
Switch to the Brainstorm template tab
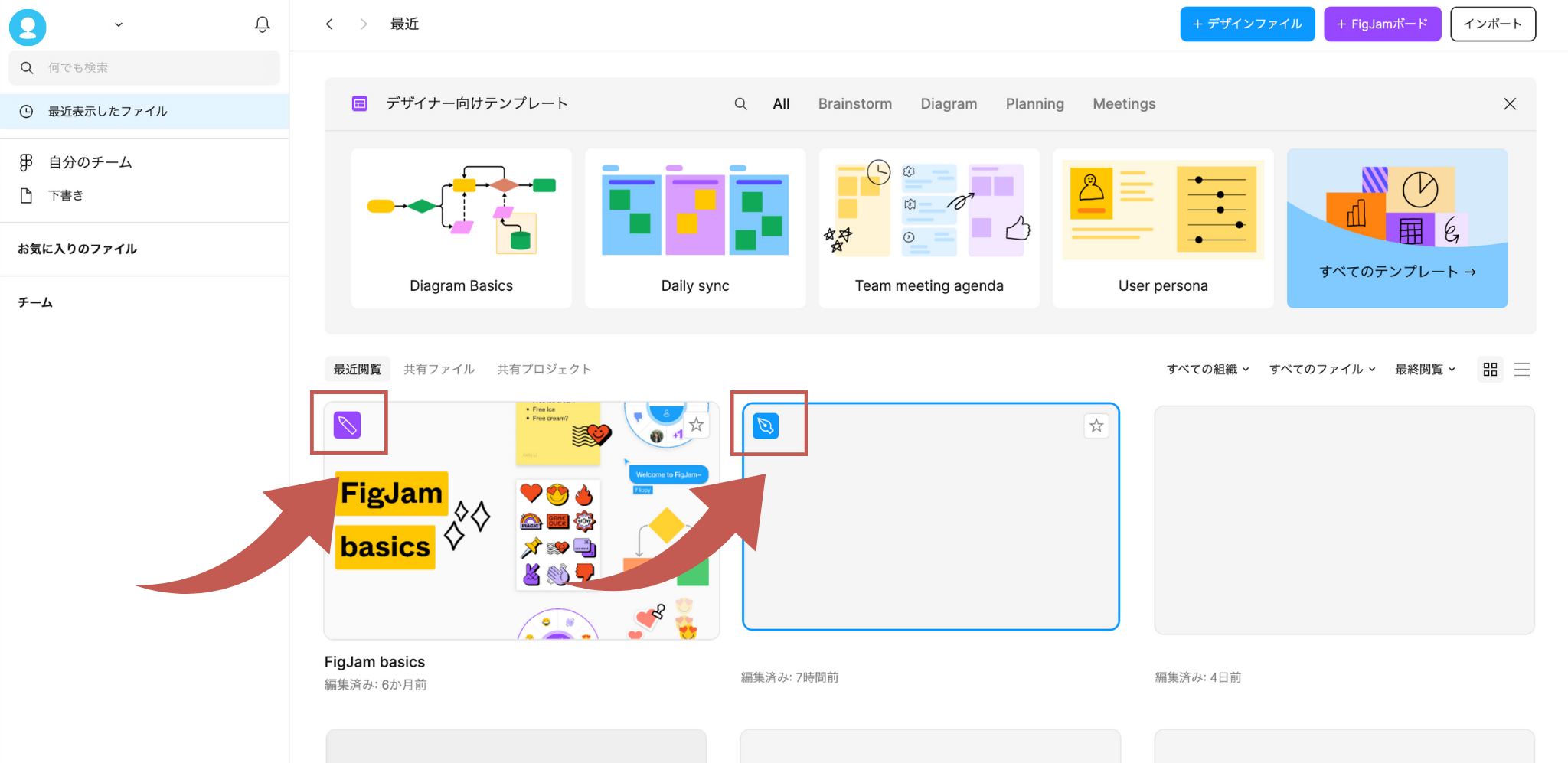click(855, 103)
